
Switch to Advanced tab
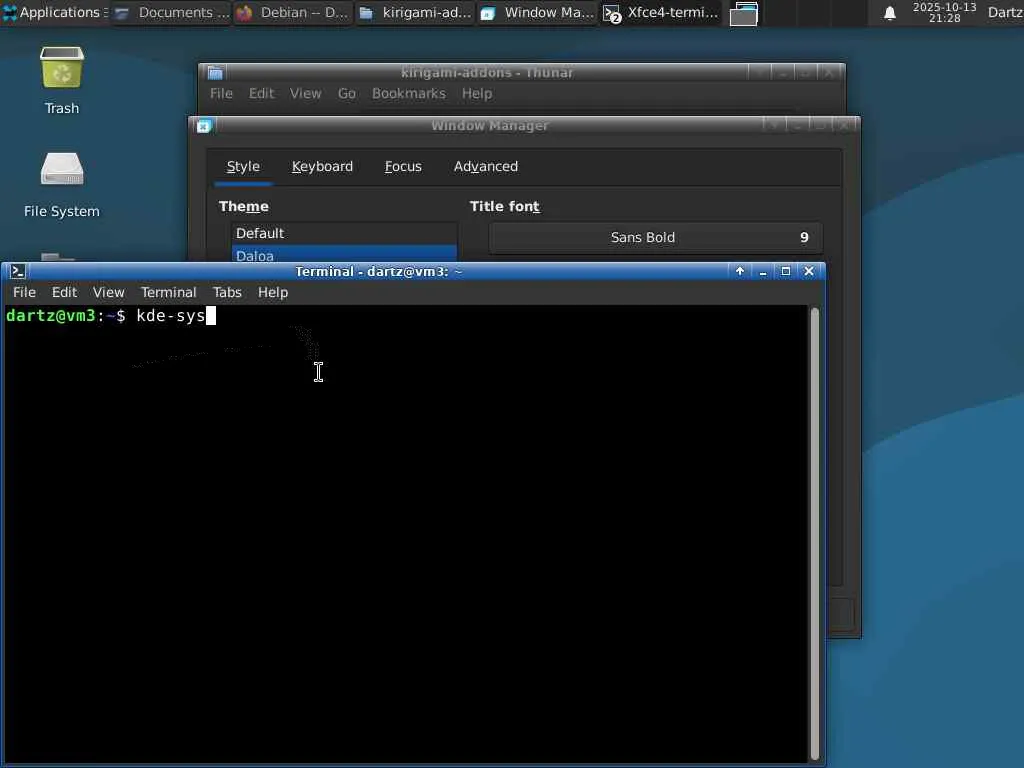(x=486, y=167)
